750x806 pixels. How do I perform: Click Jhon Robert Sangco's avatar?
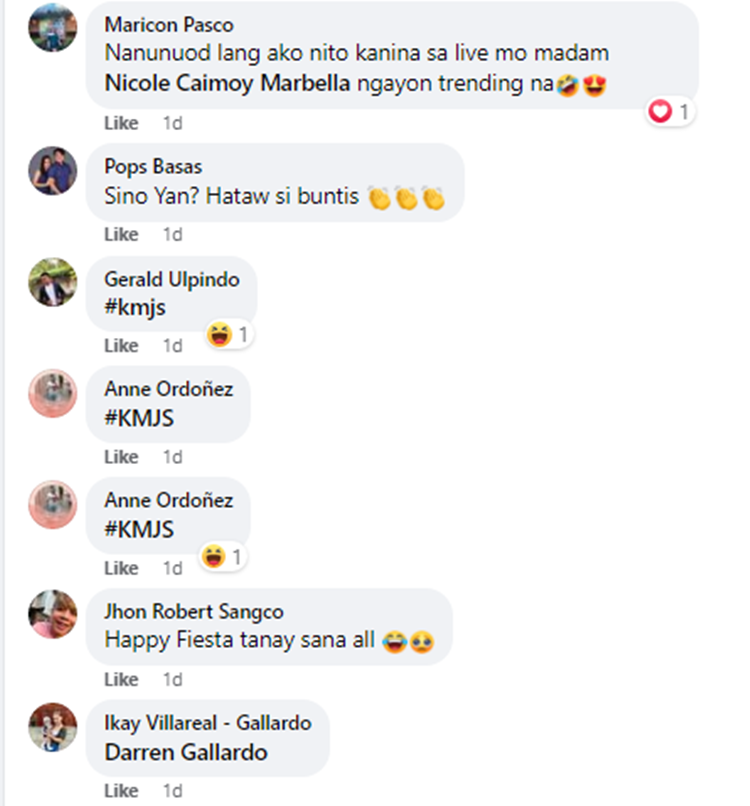point(52,614)
